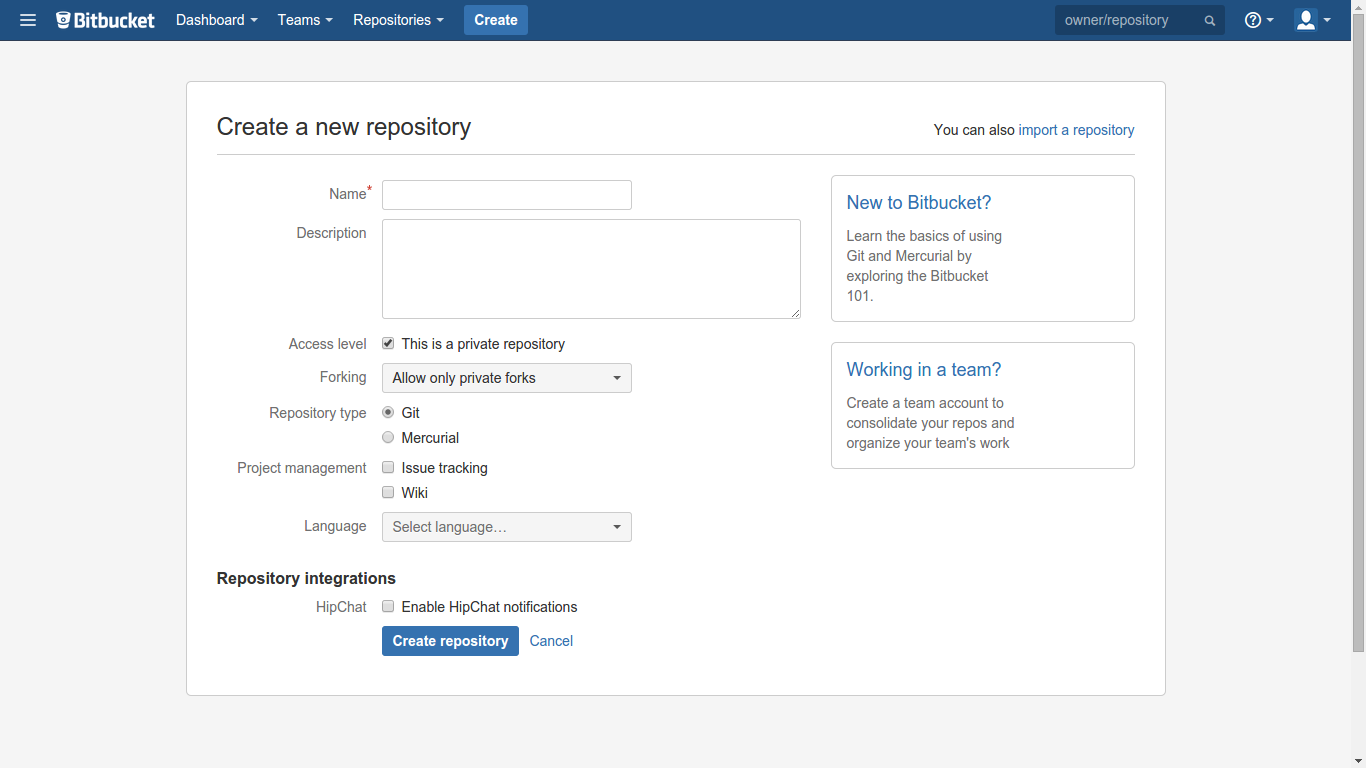Click the Create button in header

tap(496, 20)
